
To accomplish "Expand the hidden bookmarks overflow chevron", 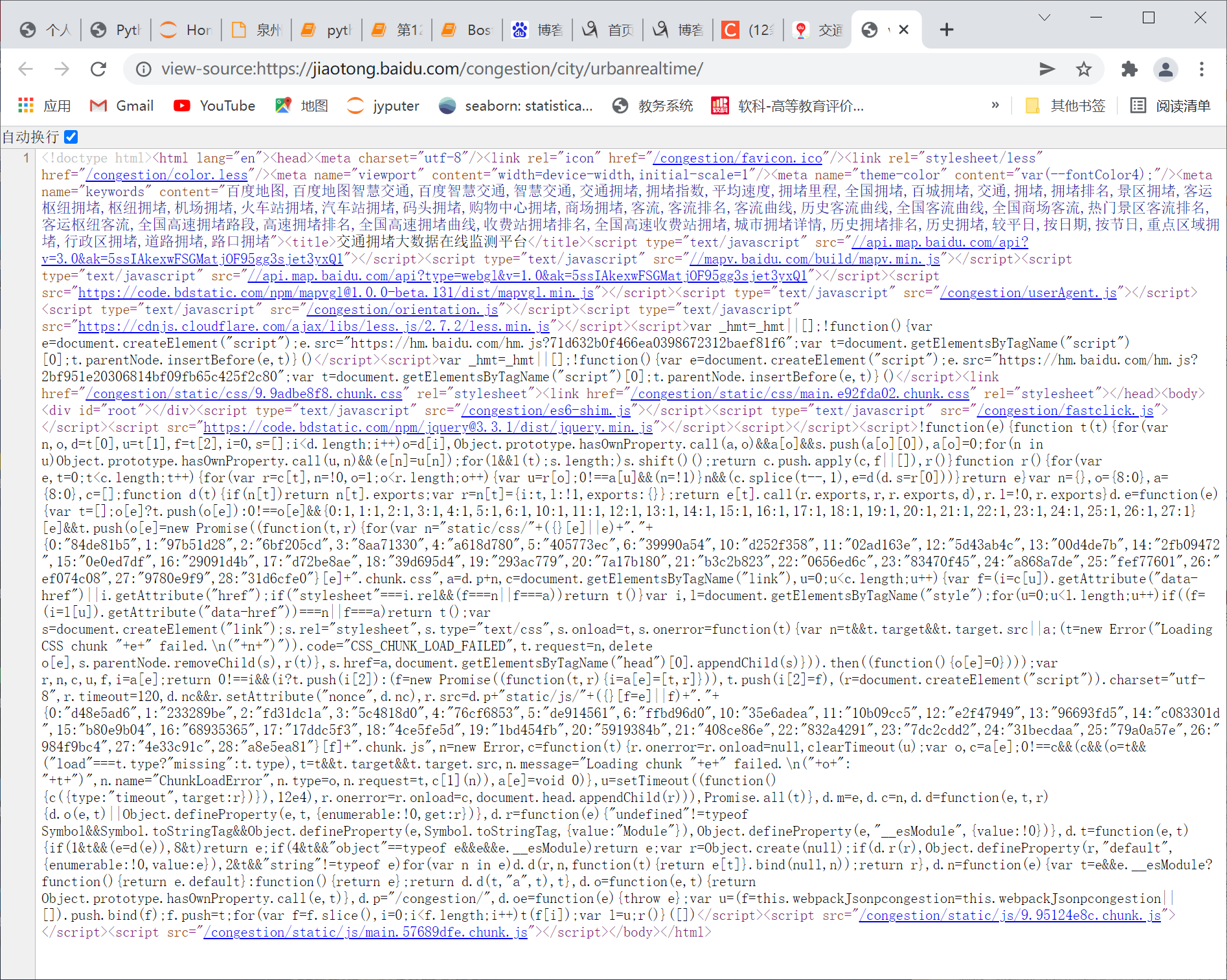I will point(995,105).
